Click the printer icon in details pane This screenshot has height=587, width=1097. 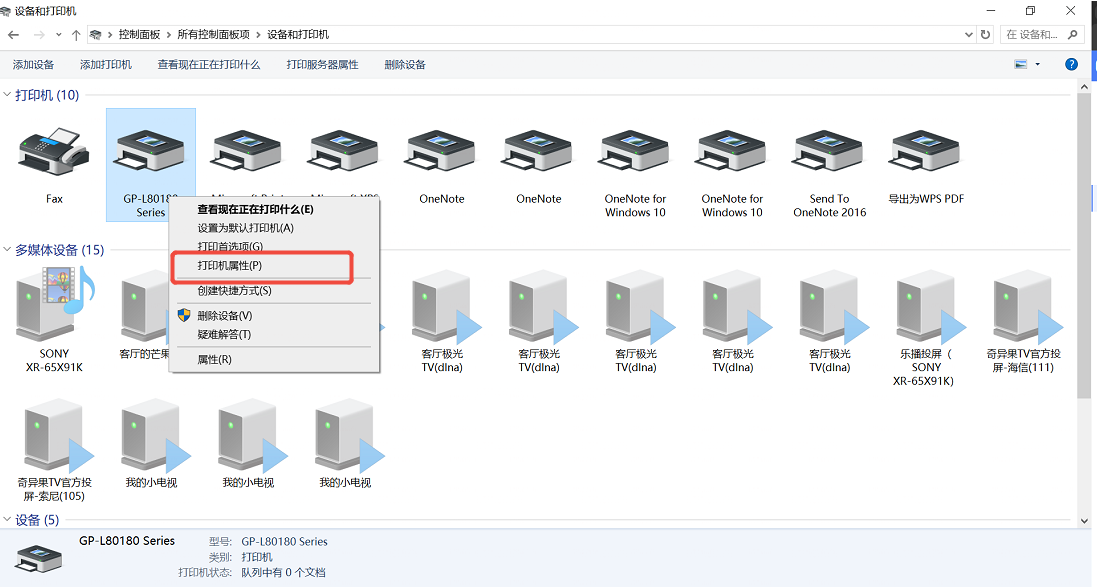39,558
